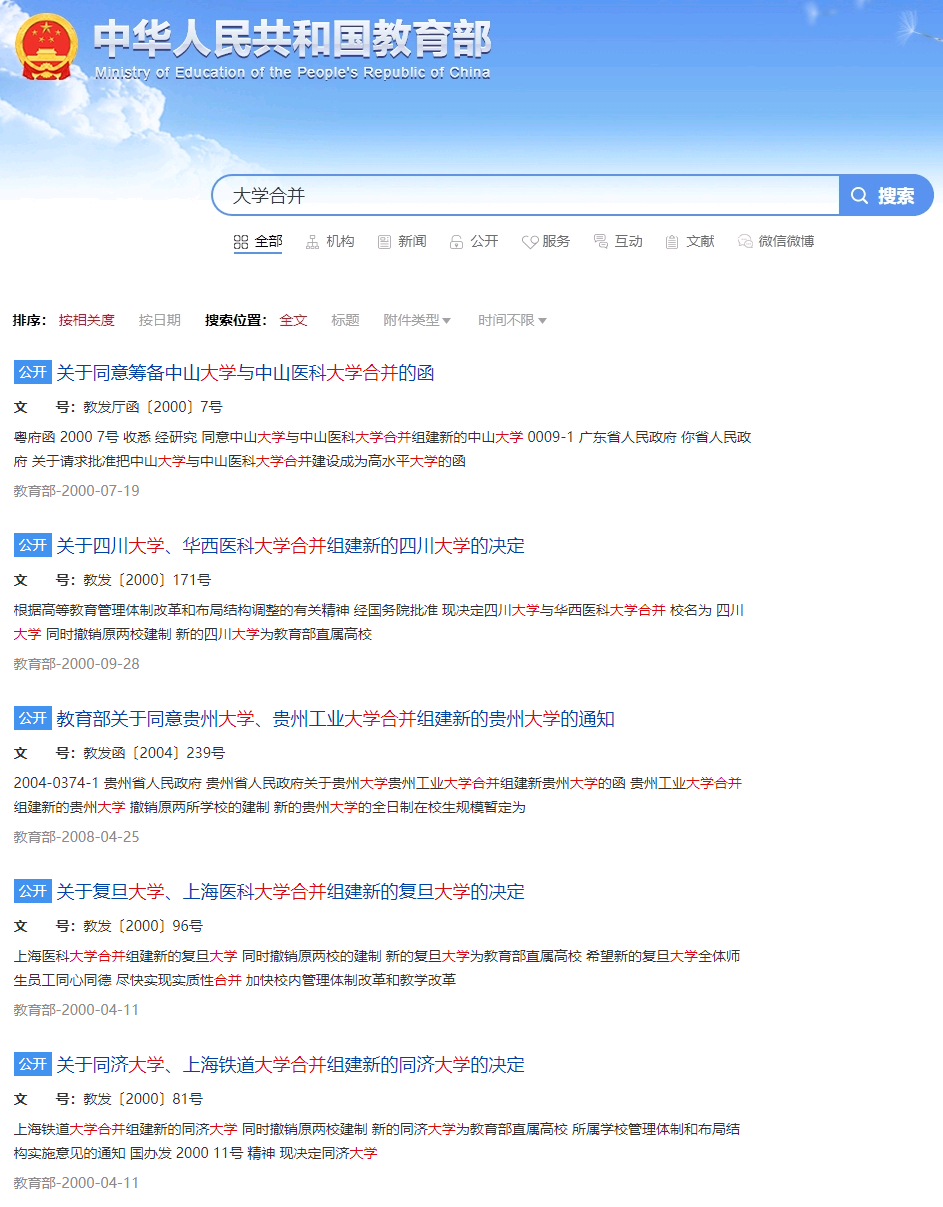The width and height of the screenshot is (943, 1207).
Task: Click the 微信微博 social media icon
Action: tap(745, 241)
